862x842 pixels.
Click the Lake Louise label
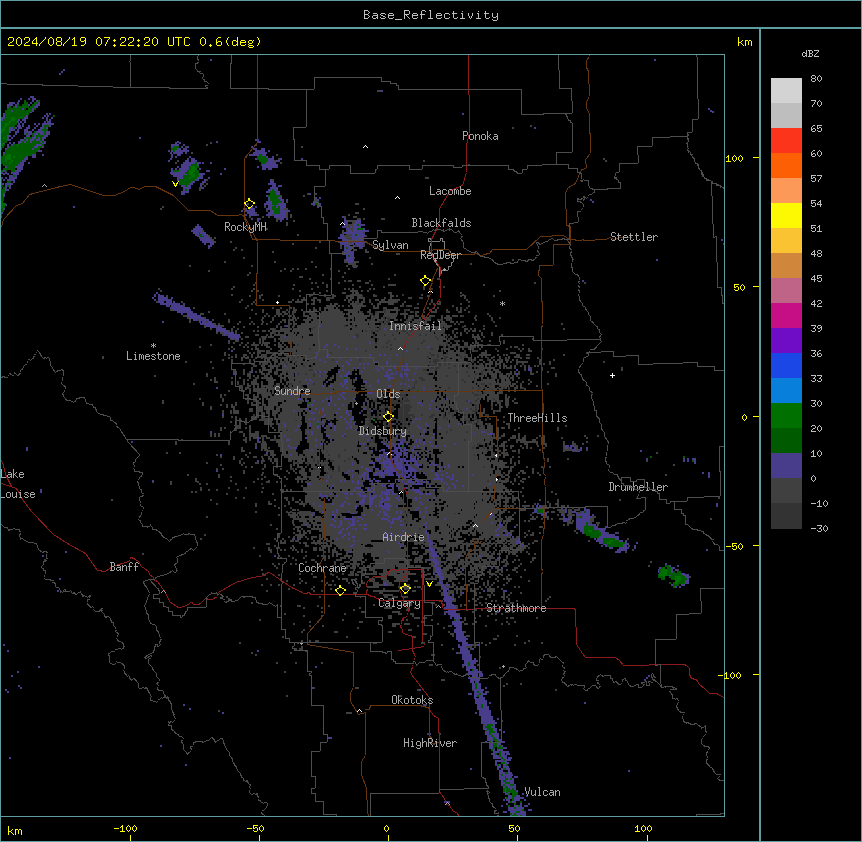[x=17, y=484]
